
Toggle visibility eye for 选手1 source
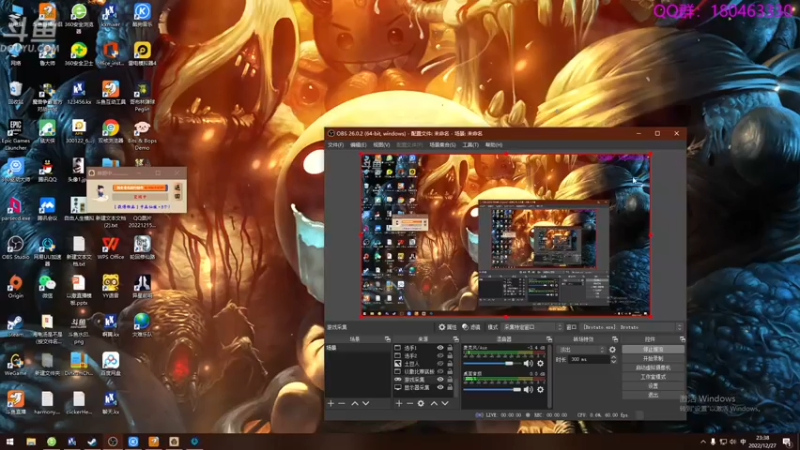[440, 348]
